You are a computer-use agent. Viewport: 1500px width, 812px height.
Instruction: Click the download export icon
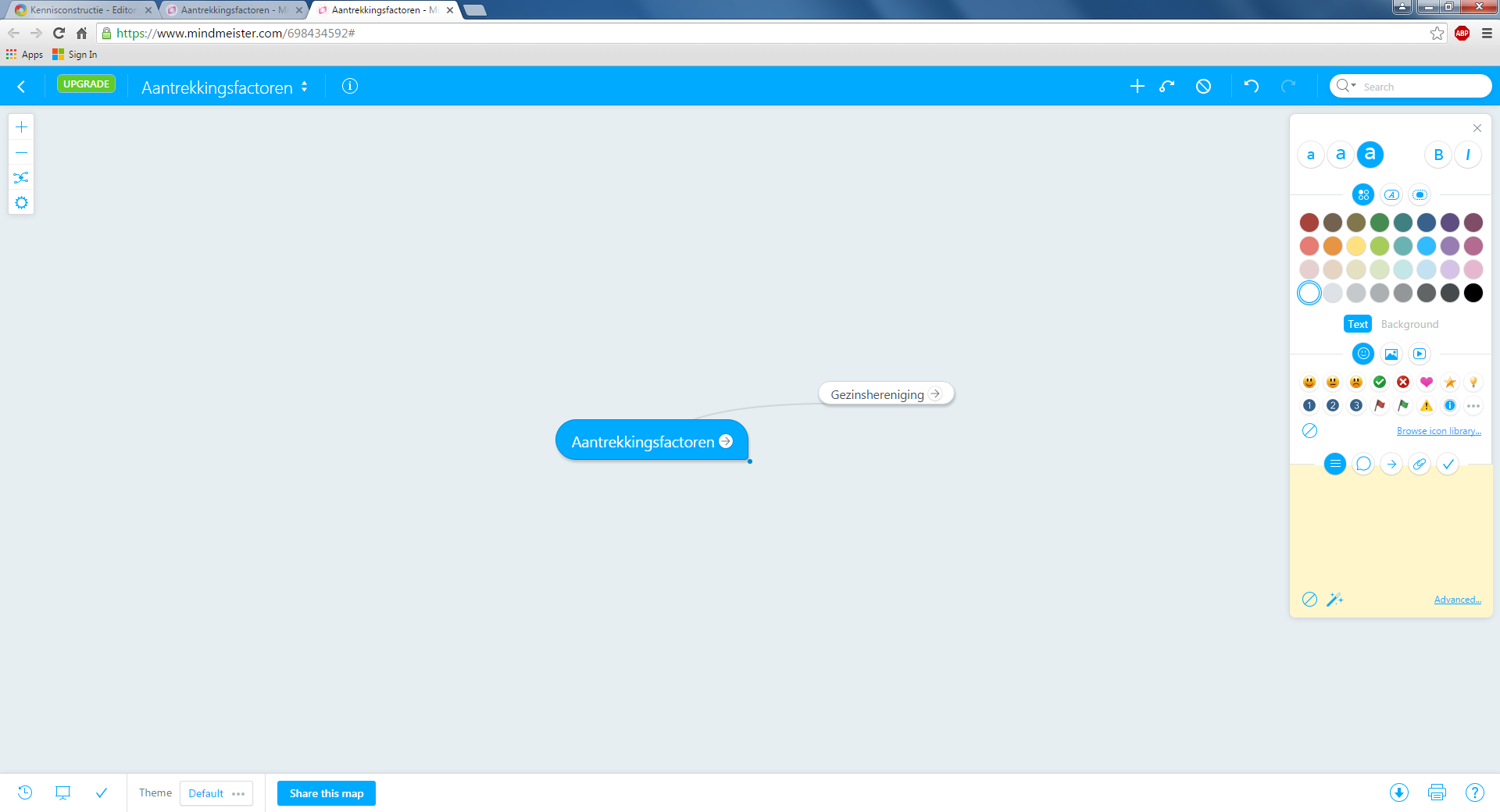coord(1398,792)
